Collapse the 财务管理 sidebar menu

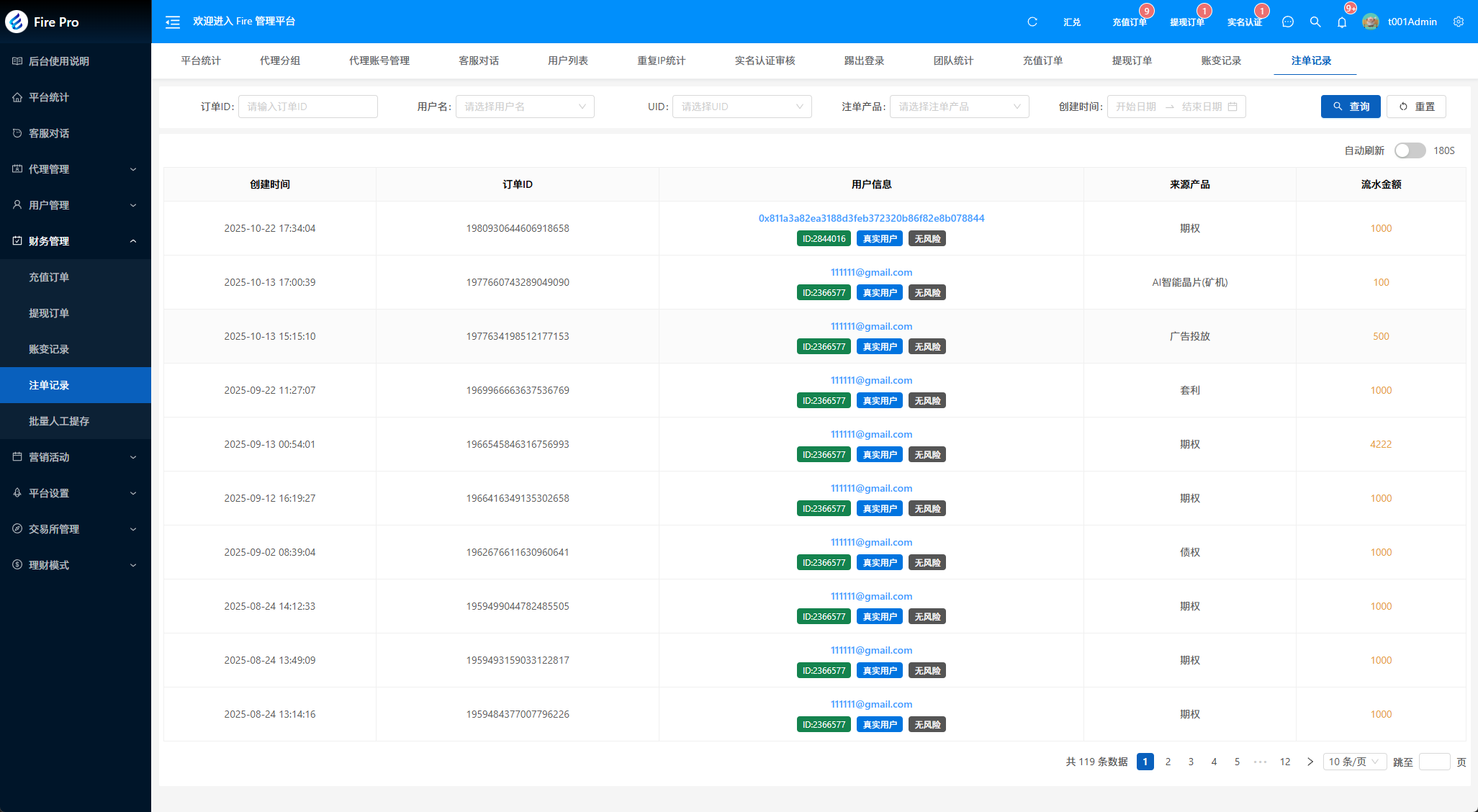click(76, 241)
